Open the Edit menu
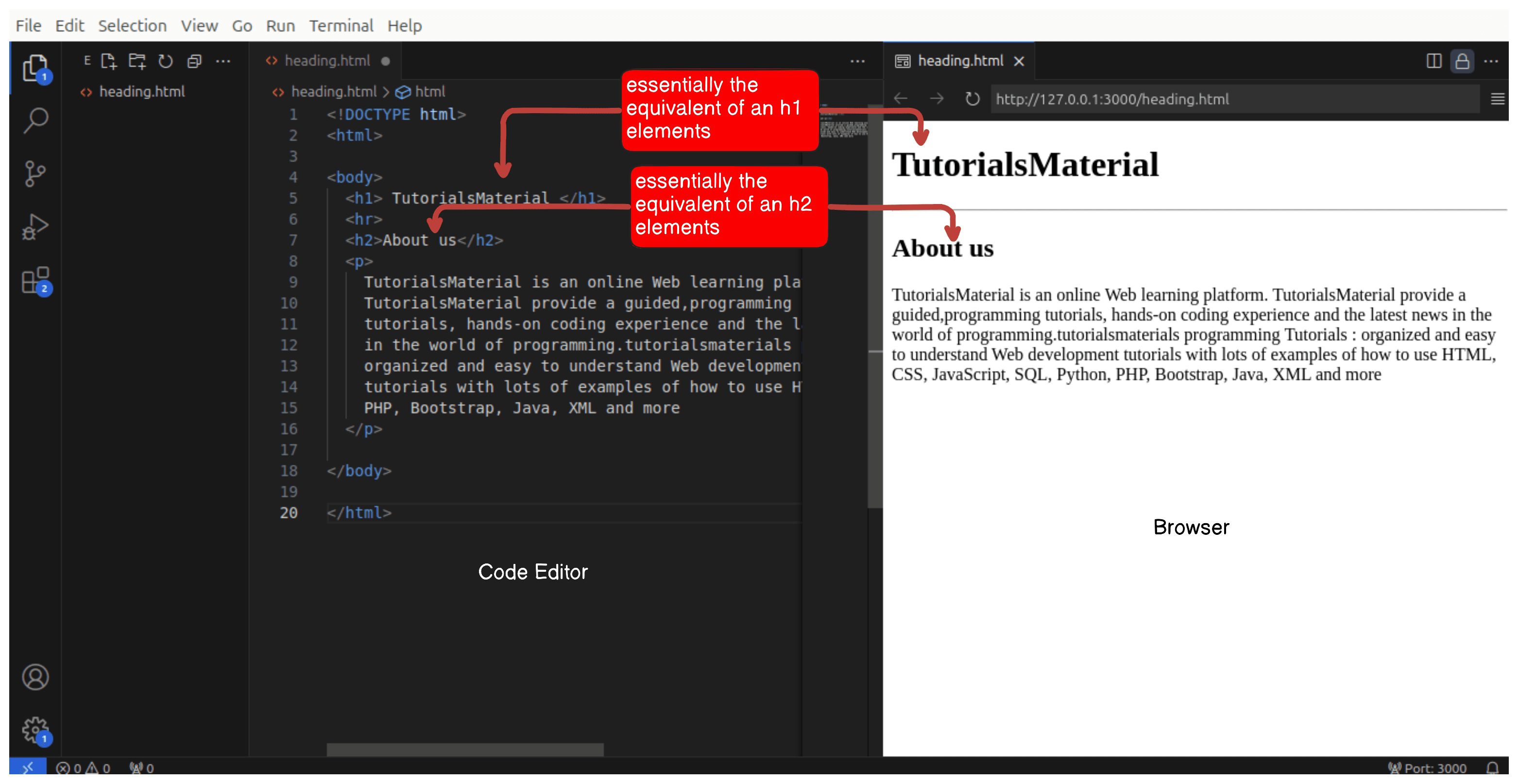The width and height of the screenshot is (1519, 784). click(69, 26)
